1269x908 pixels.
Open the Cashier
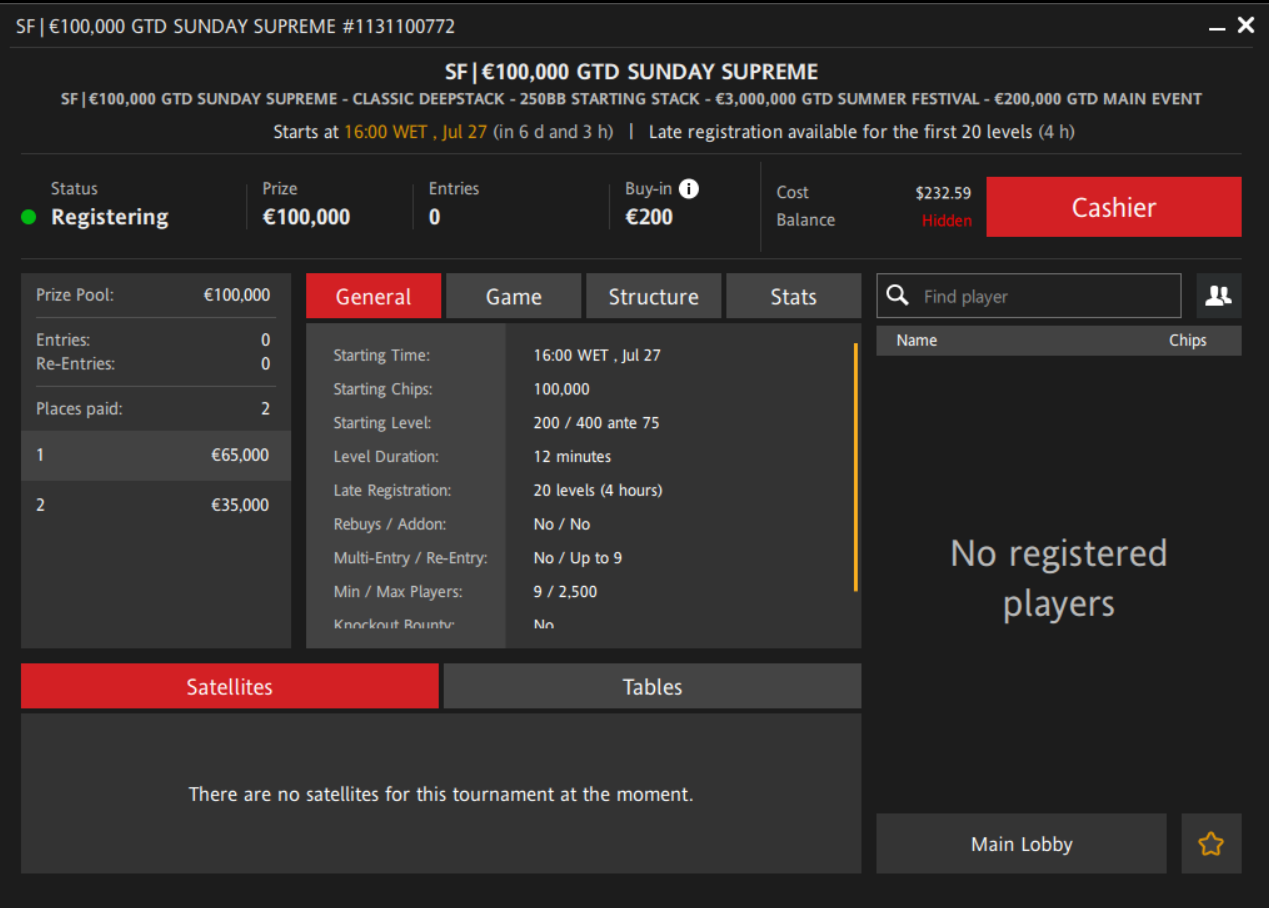[x=1113, y=207]
